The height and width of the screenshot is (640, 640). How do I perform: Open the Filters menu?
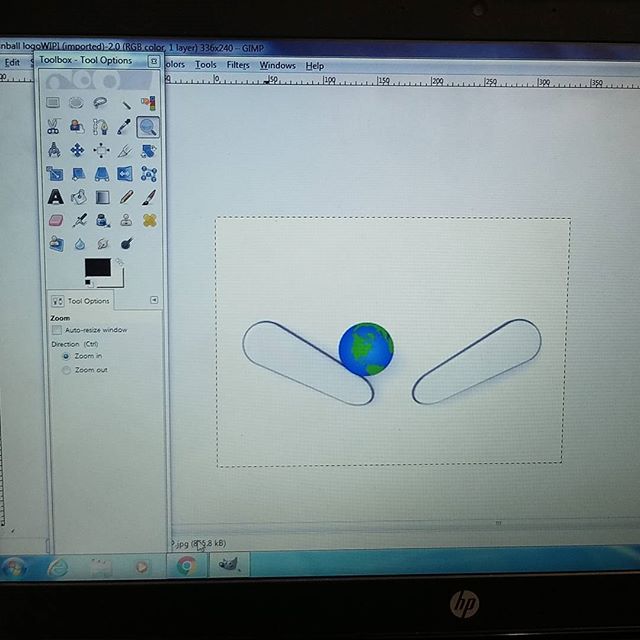(238, 65)
